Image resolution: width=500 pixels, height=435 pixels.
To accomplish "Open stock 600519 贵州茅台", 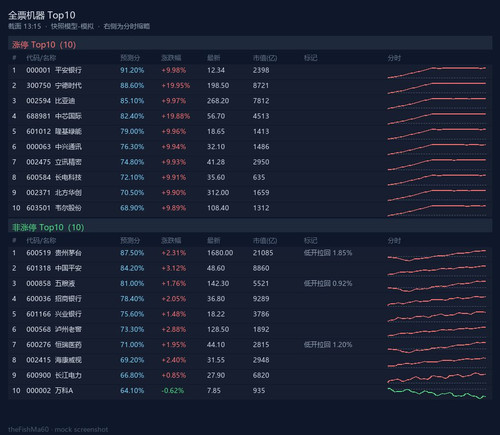I will (54, 253).
